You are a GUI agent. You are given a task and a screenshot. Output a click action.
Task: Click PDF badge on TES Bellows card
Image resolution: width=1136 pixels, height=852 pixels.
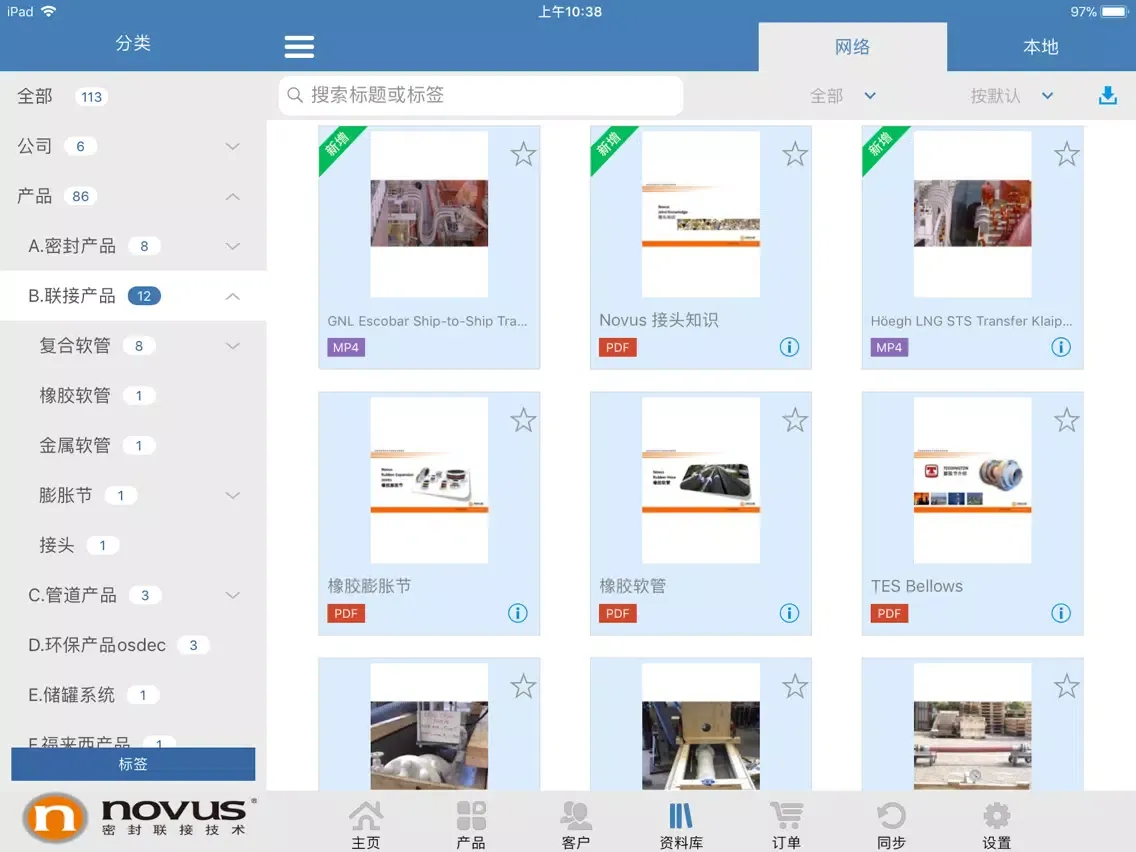(x=889, y=613)
